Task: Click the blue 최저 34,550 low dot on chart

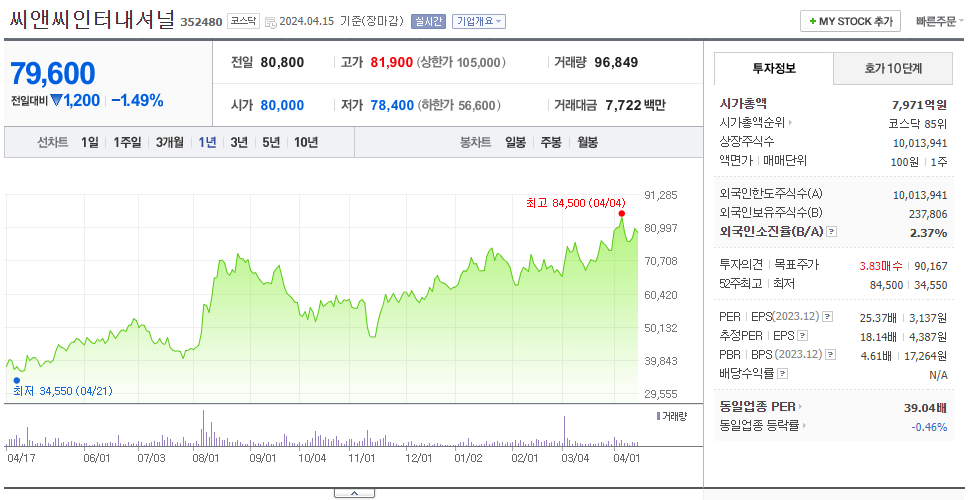Action: [x=17, y=380]
